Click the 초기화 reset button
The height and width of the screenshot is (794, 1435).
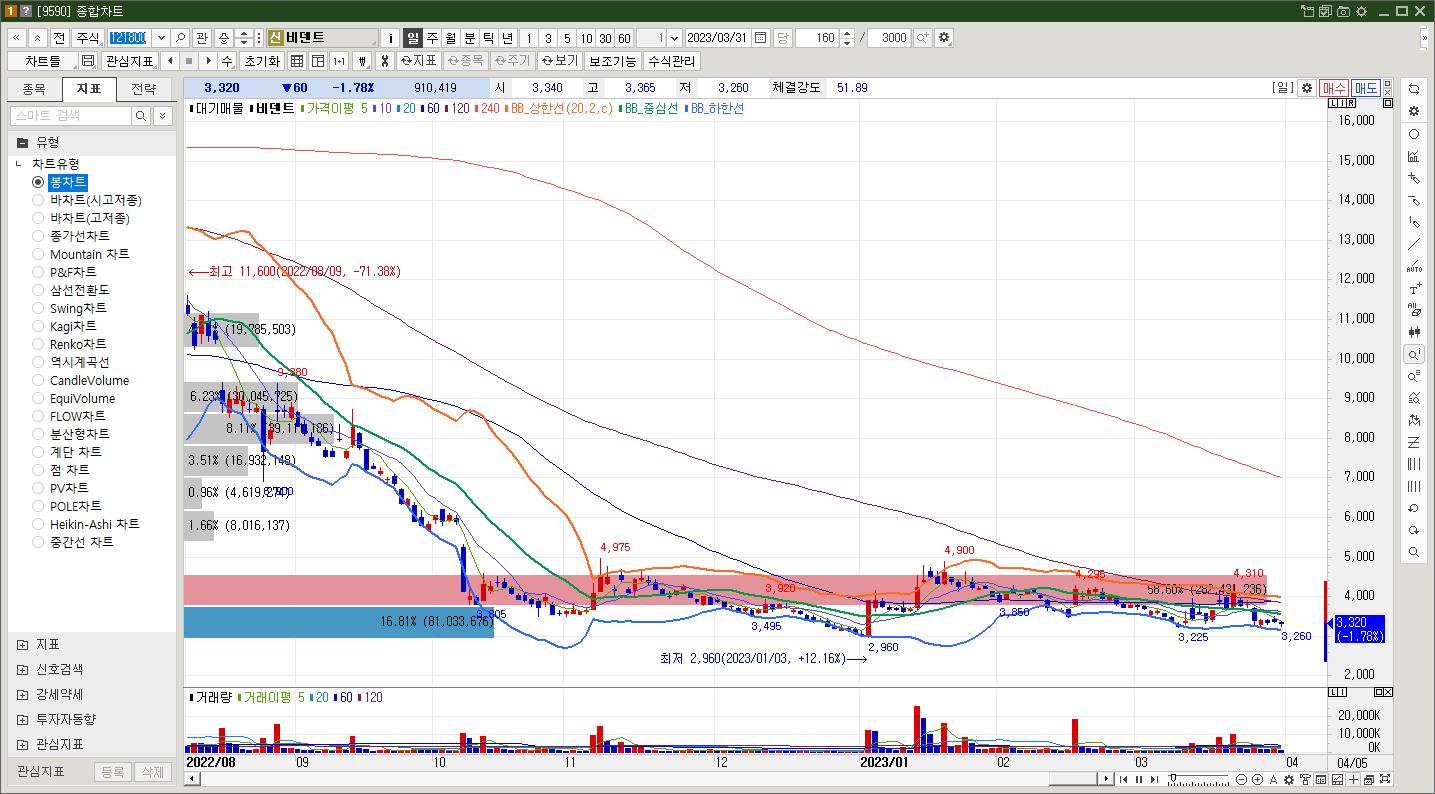[x=261, y=61]
